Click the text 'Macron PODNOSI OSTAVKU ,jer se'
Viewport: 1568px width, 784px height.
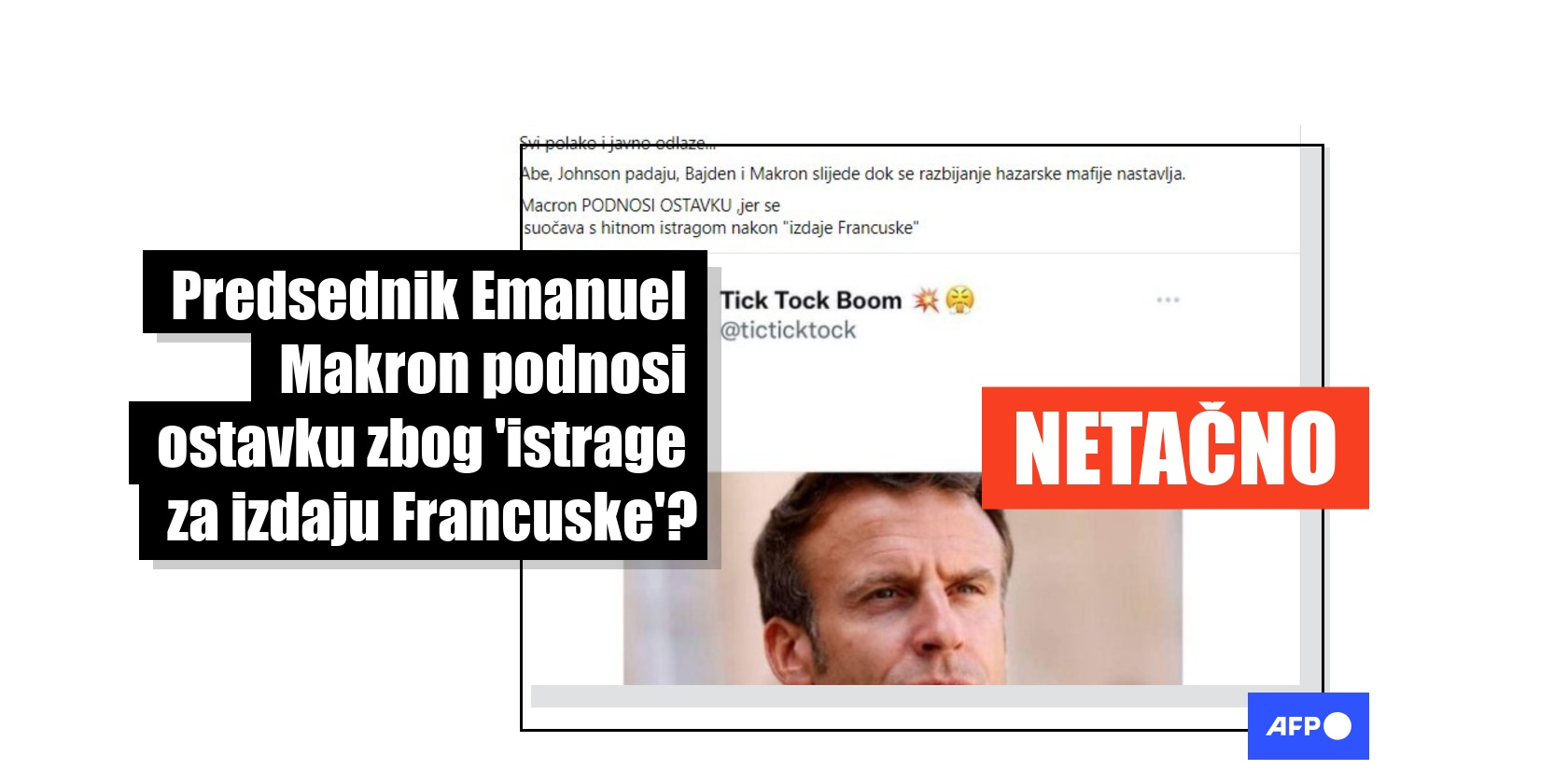651,205
